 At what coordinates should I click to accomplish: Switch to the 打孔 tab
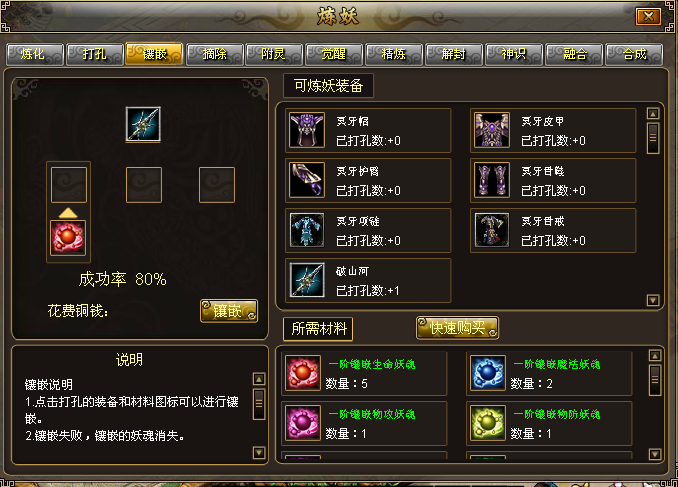[94, 54]
